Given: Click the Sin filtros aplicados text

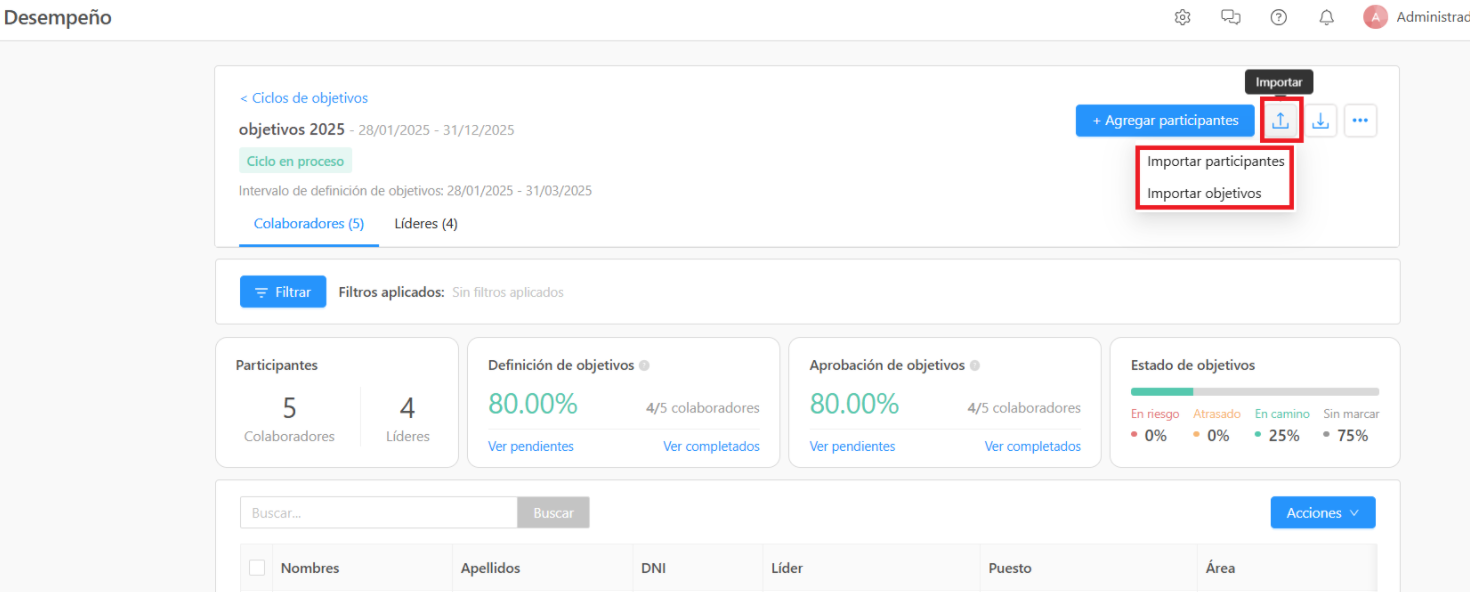Looking at the screenshot, I should (508, 293).
